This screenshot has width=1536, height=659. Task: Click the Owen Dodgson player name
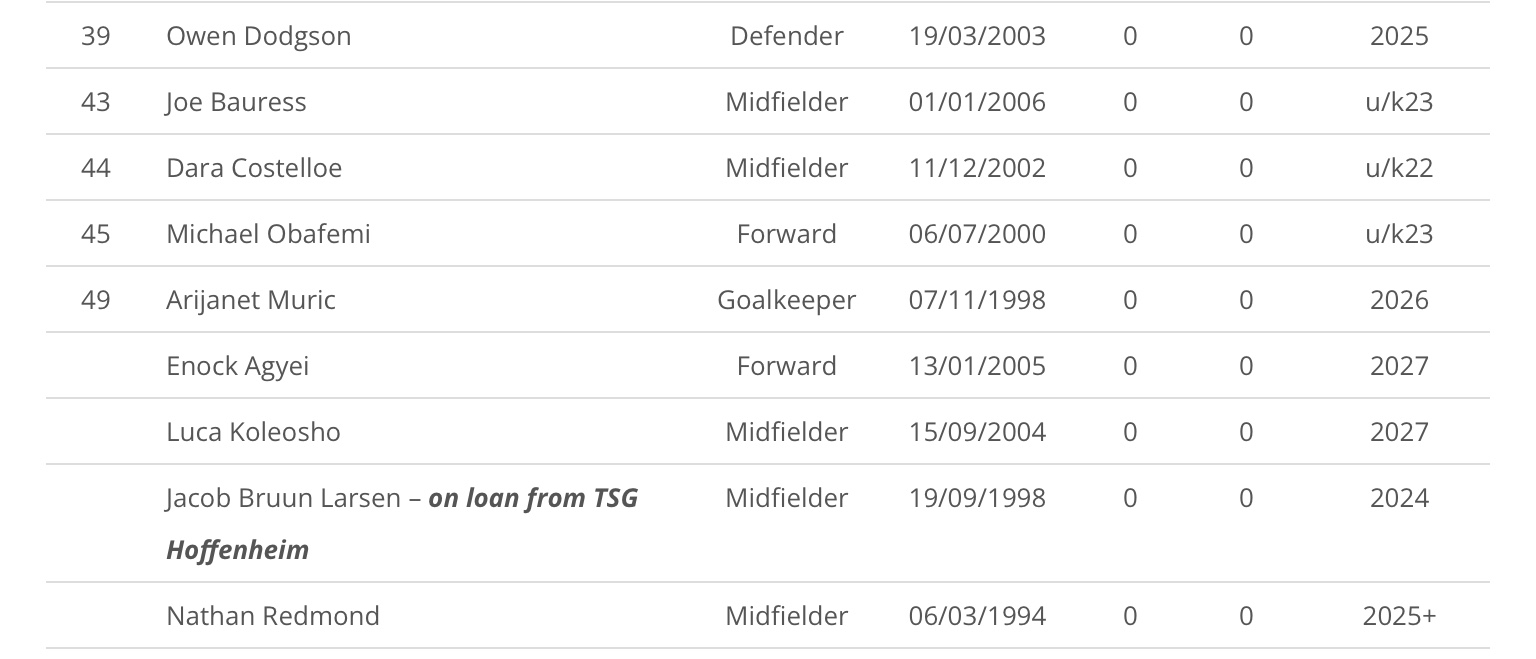258,36
